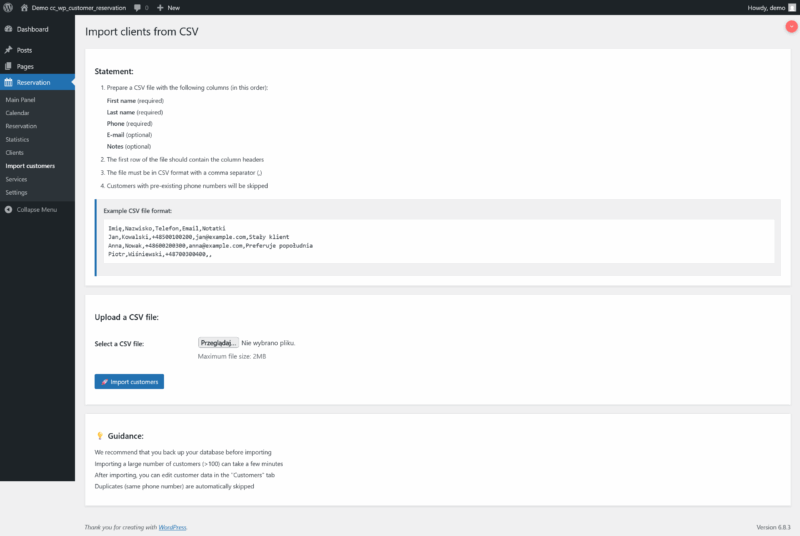800x536 pixels.
Task: Click the Posts pushpin icon
Action: 9,49
